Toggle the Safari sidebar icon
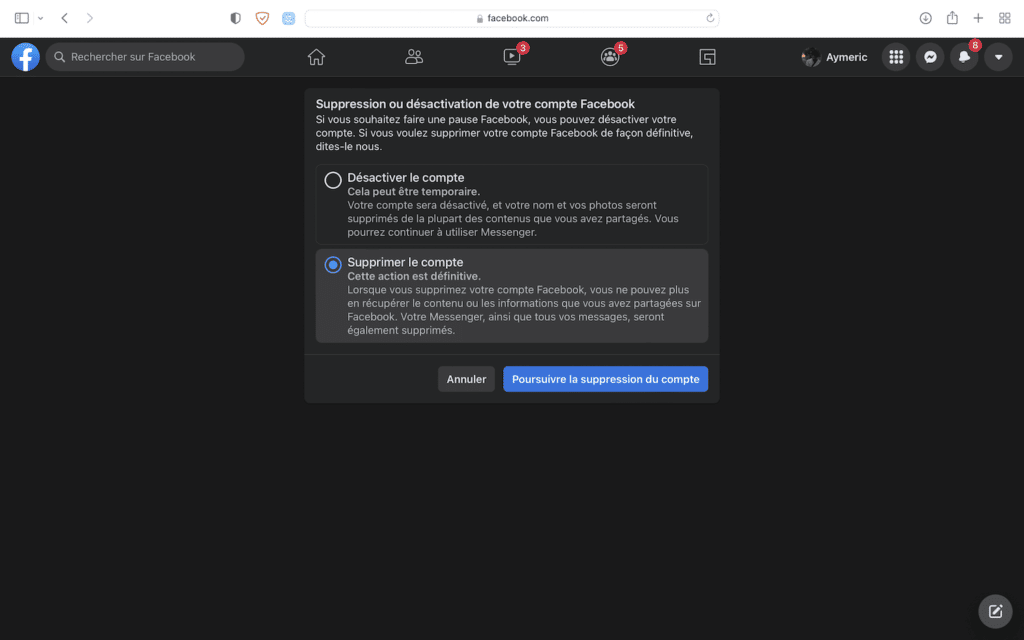 coord(22,18)
